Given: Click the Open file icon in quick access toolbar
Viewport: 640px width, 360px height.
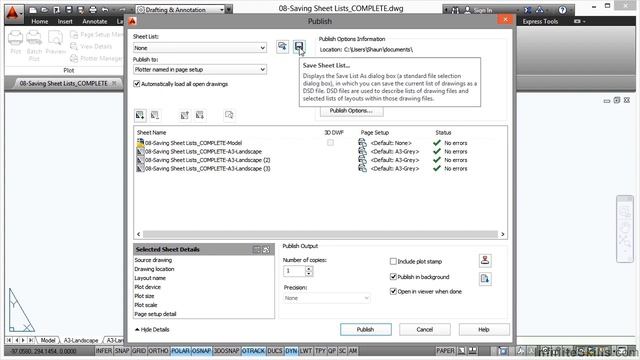Looking at the screenshot, I should [x=44, y=10].
